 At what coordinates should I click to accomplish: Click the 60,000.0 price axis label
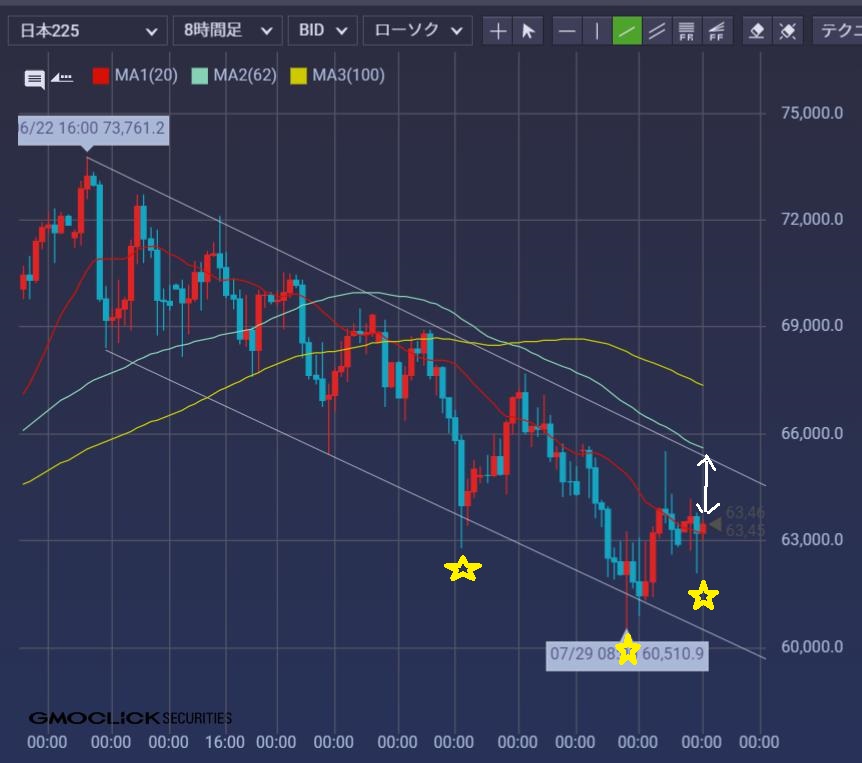812,647
